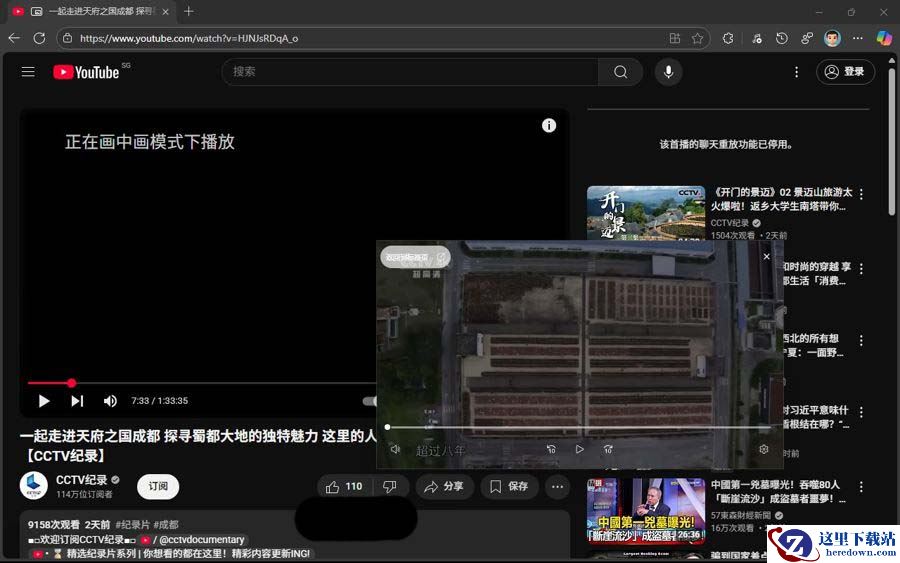
Task: Play the main video
Action: 44,401
